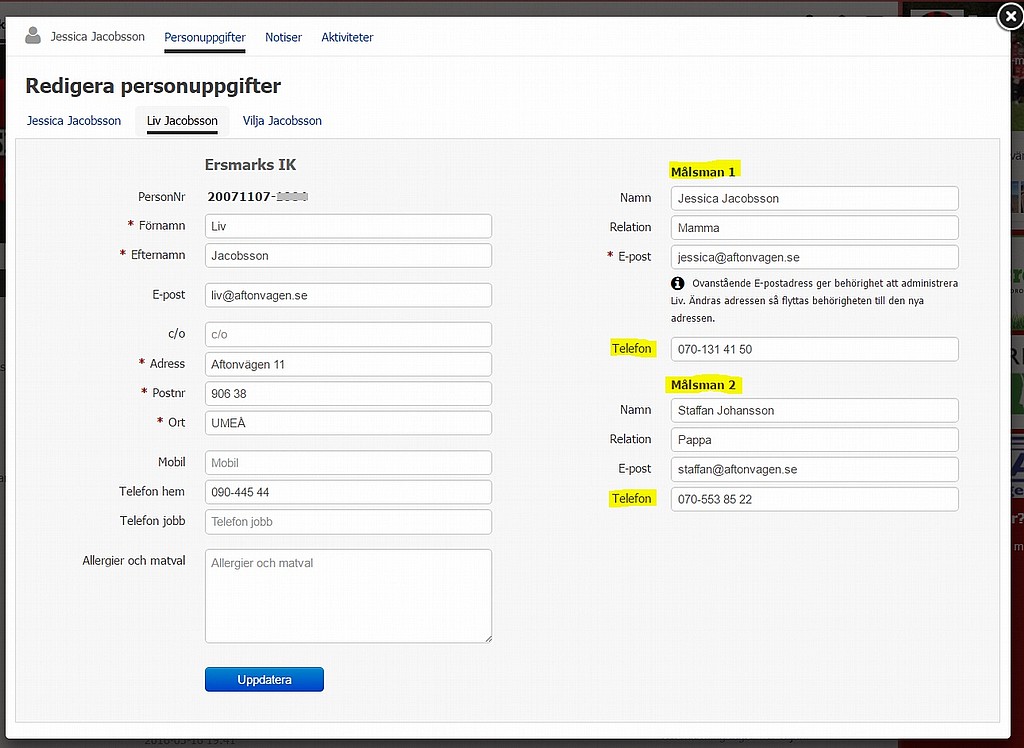Click the empty Mobil input field
Image resolution: width=1024 pixels, height=748 pixels.
click(x=348, y=463)
